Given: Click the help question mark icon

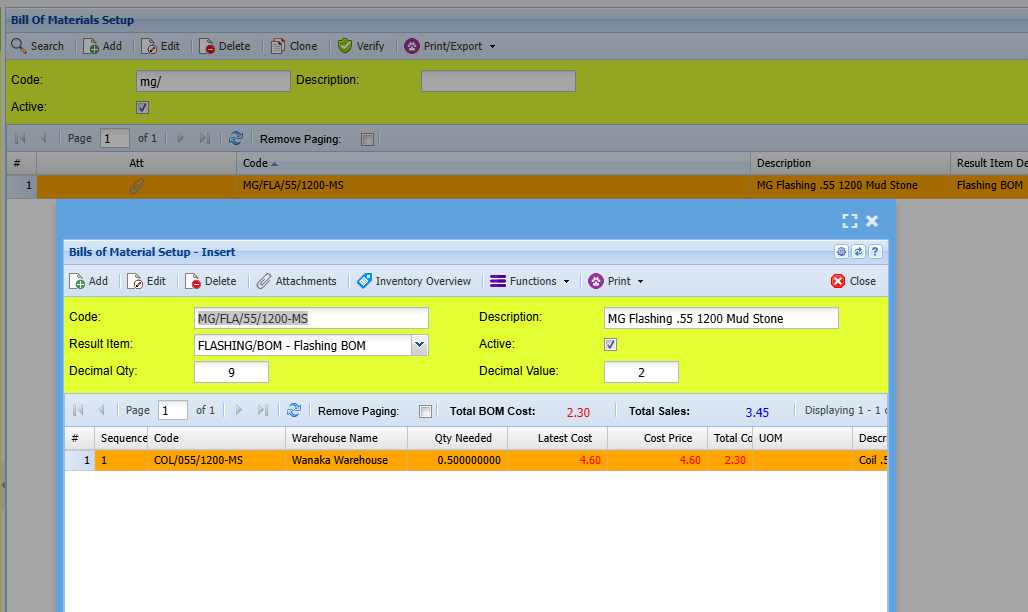Looking at the screenshot, I should point(874,252).
